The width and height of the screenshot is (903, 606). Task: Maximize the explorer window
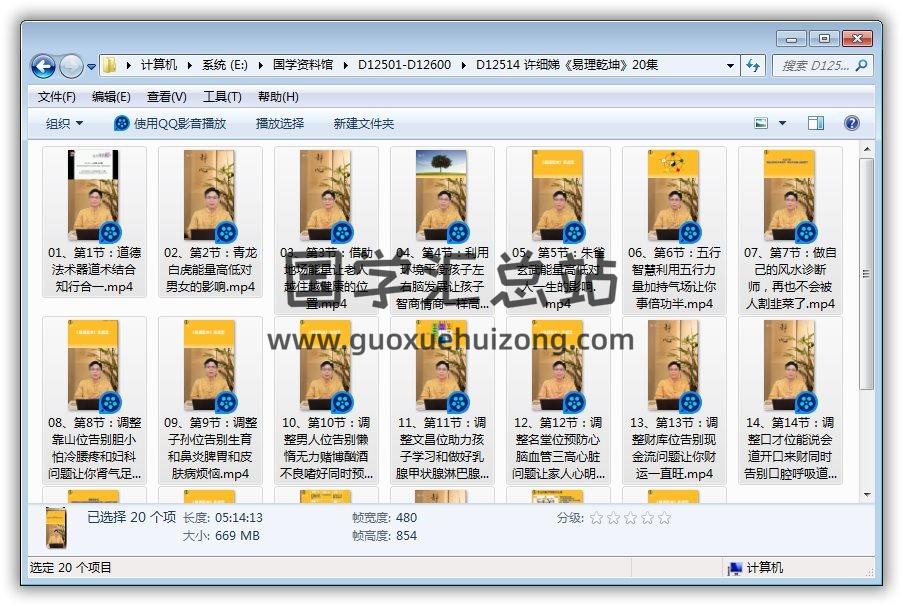point(824,39)
